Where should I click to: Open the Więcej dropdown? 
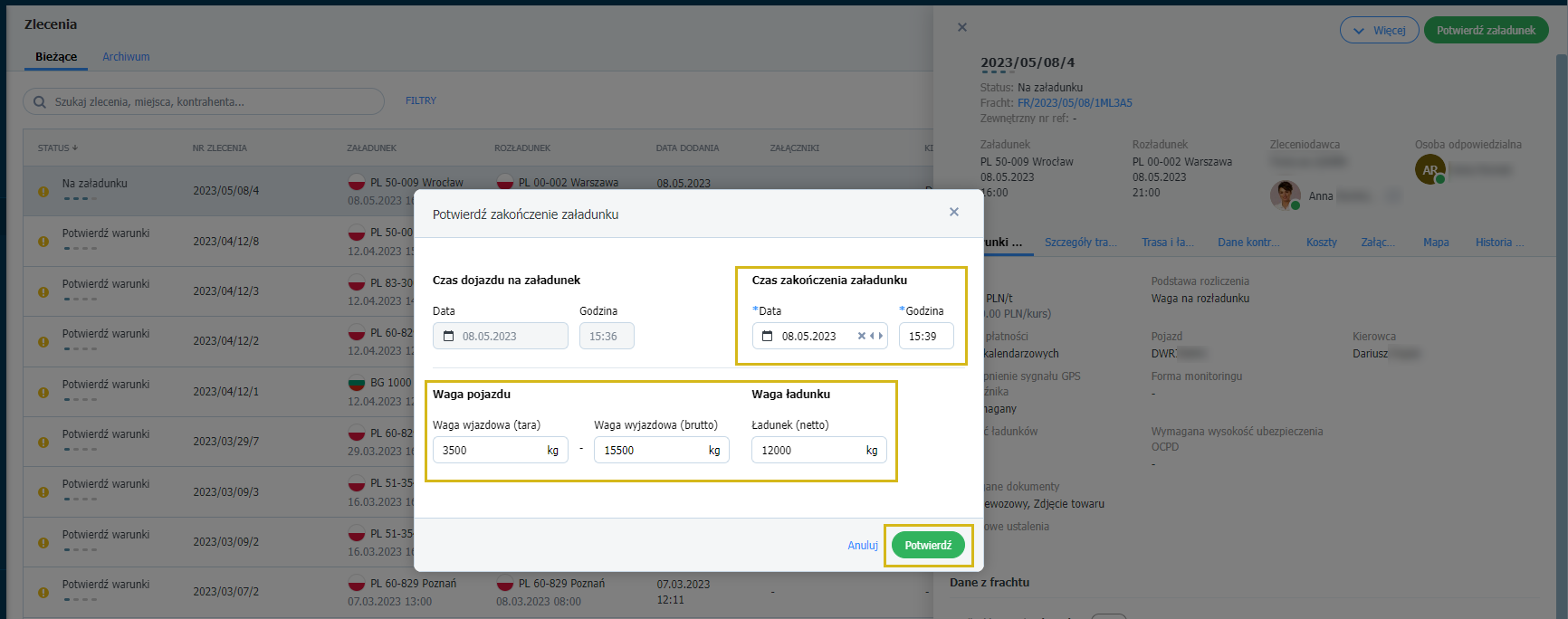(1380, 30)
